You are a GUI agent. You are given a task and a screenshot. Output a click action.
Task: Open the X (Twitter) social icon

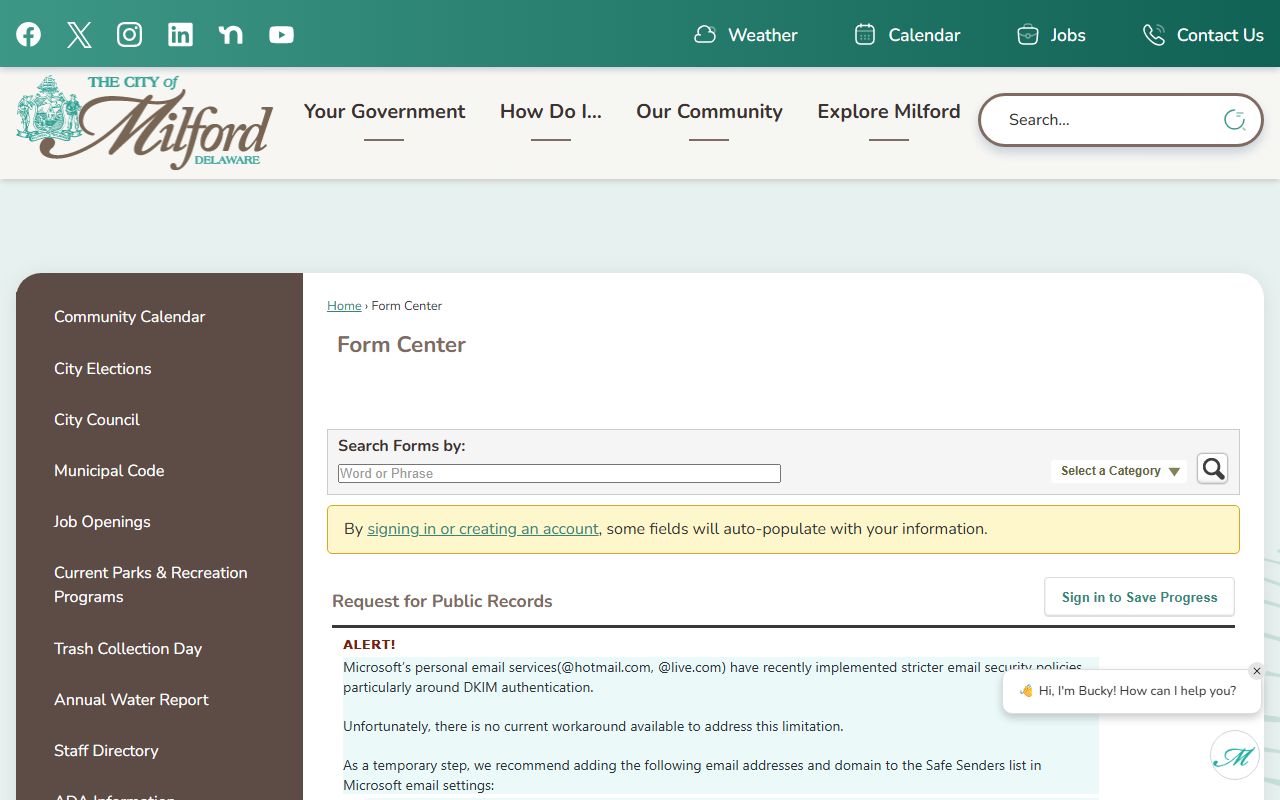(x=79, y=35)
